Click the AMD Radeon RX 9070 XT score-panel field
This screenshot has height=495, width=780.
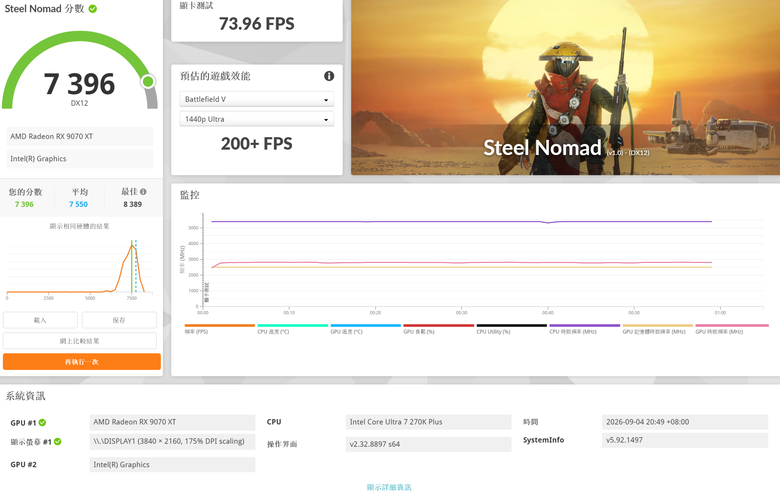pyautogui.click(x=80, y=136)
